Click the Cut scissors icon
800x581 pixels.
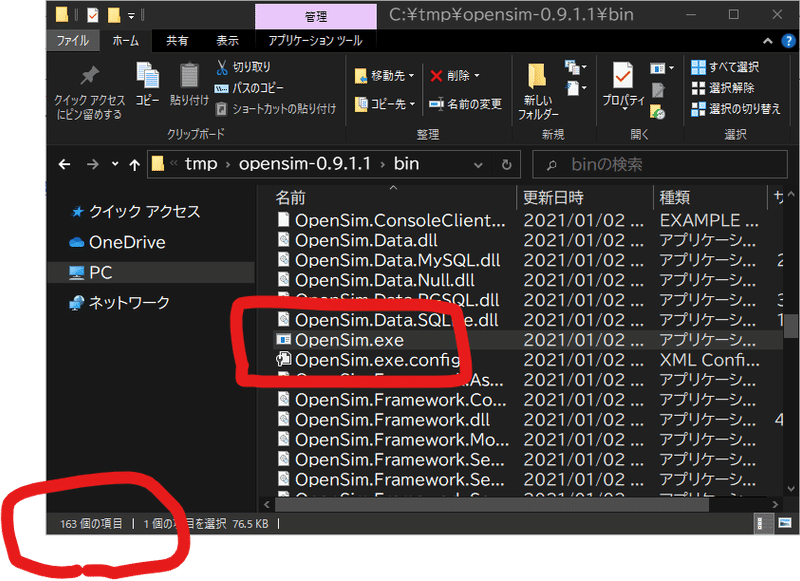click(x=221, y=67)
